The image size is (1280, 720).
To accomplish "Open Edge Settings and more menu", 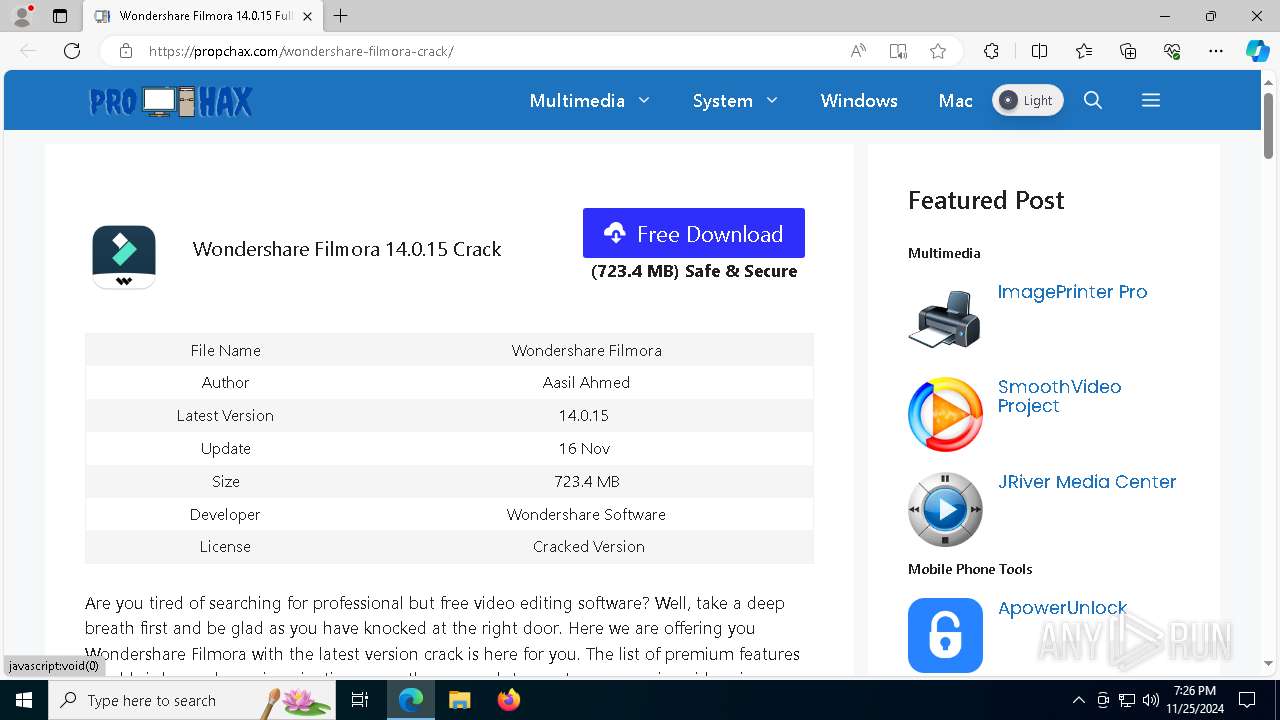I will point(1216,51).
